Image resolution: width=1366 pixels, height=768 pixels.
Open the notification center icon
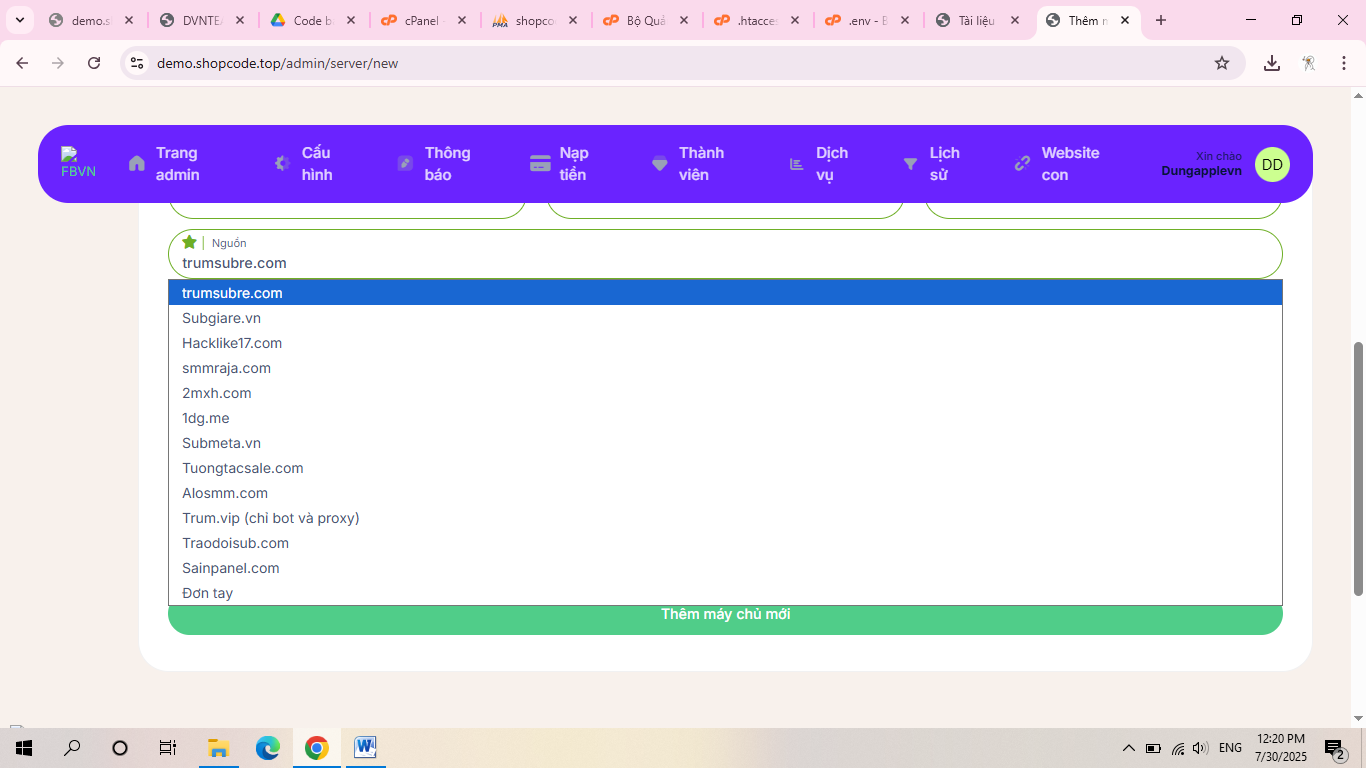pyautogui.click(x=1335, y=748)
